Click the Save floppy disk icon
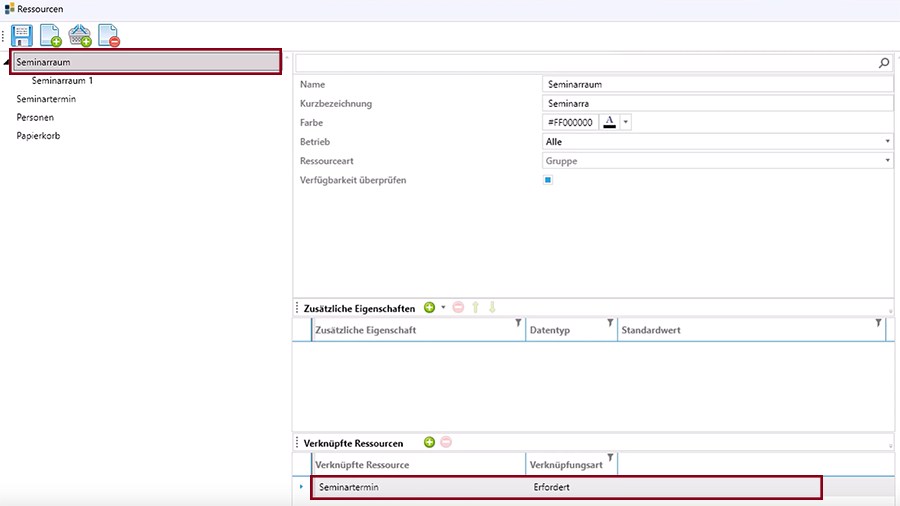The image size is (900, 506). point(22,37)
